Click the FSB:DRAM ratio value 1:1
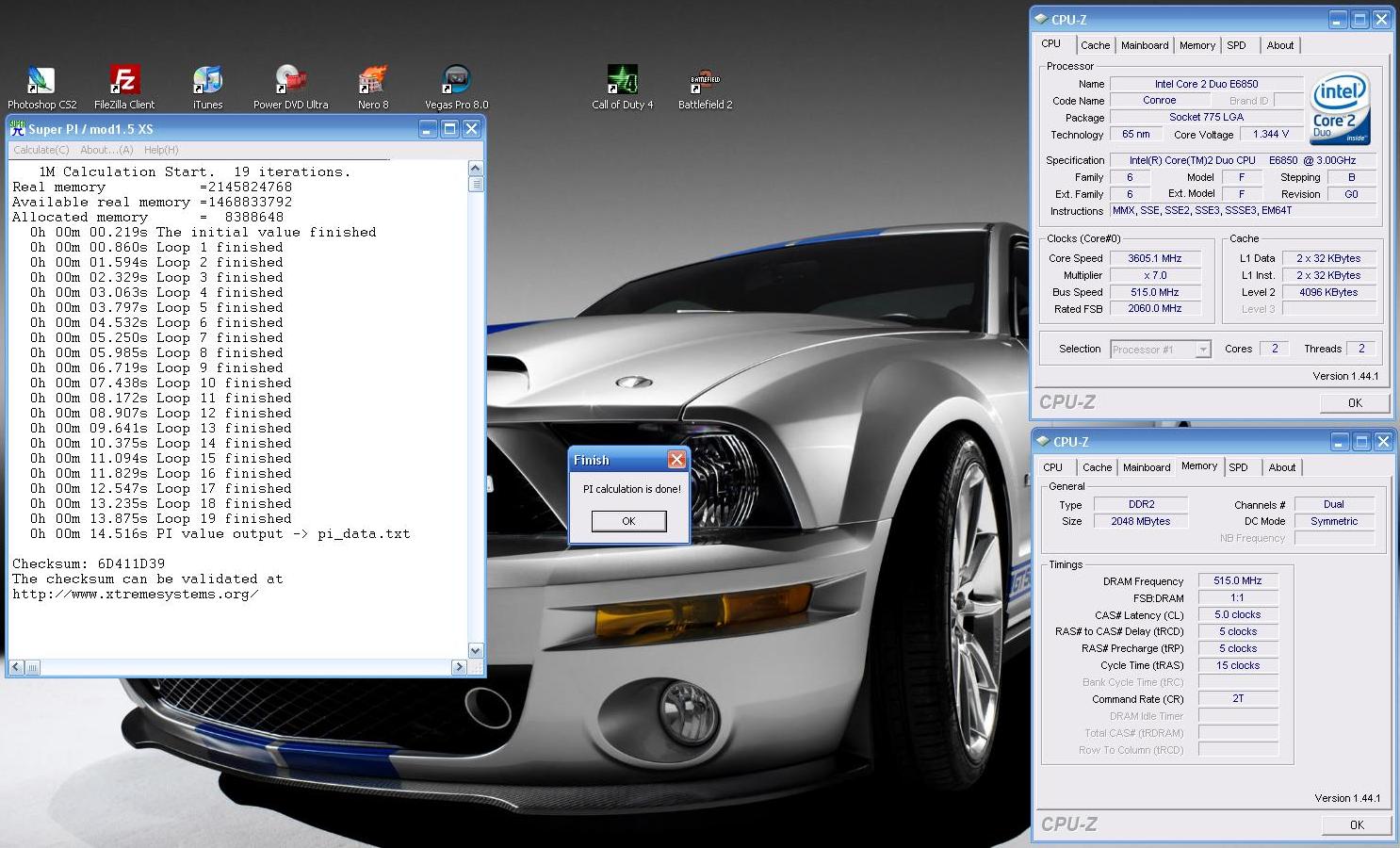Viewport: 1400px width, 848px height. click(x=1238, y=597)
